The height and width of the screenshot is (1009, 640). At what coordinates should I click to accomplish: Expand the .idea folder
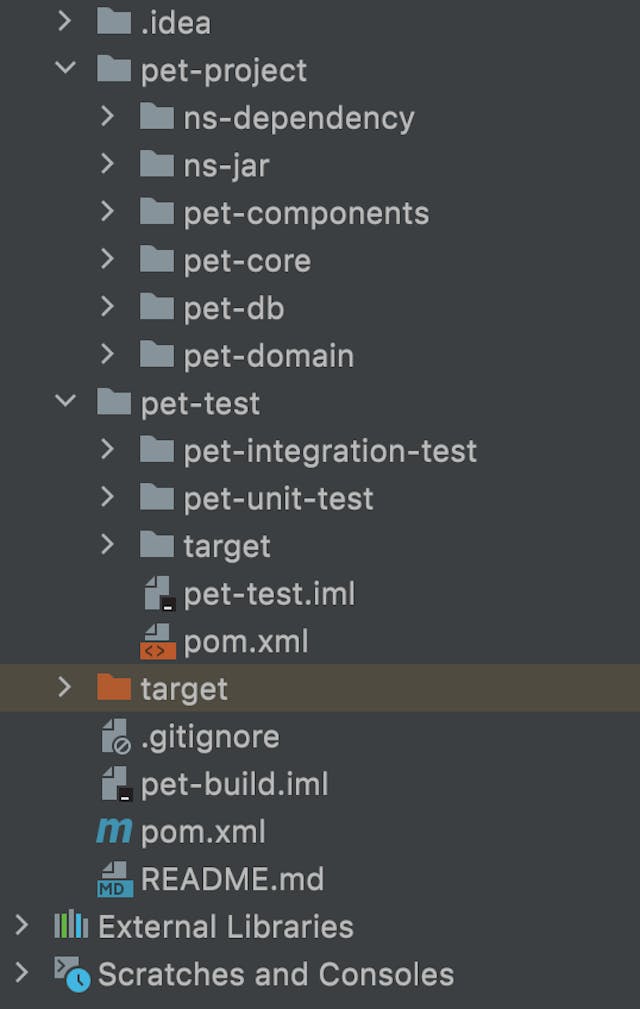coord(65,22)
